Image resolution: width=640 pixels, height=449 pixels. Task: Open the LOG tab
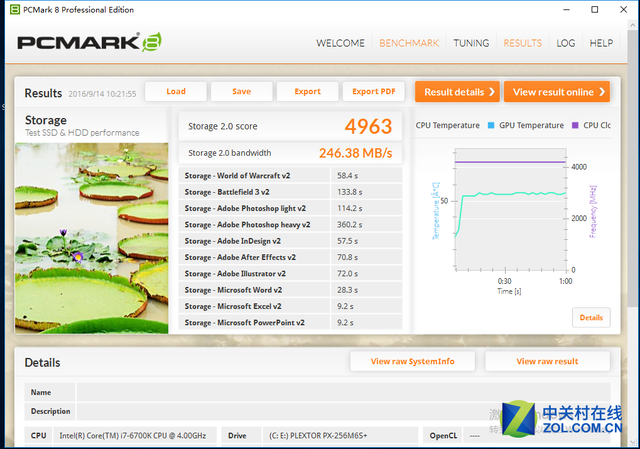[x=565, y=43]
